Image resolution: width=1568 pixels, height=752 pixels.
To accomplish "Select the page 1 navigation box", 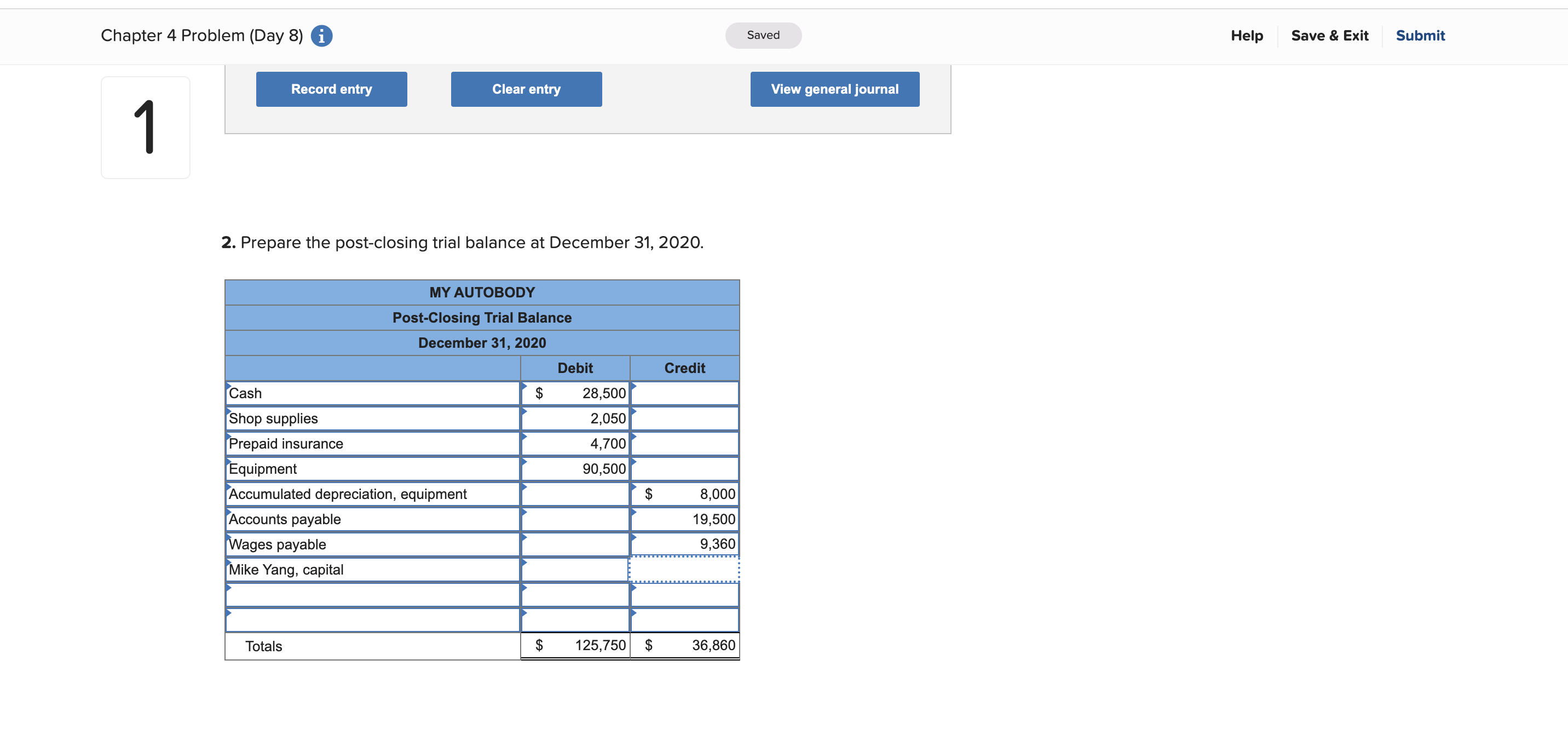I will pyautogui.click(x=146, y=127).
